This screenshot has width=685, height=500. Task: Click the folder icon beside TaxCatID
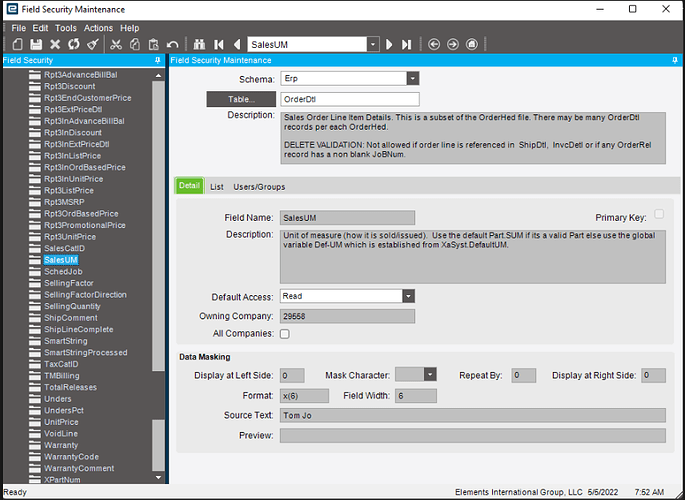[35, 364]
